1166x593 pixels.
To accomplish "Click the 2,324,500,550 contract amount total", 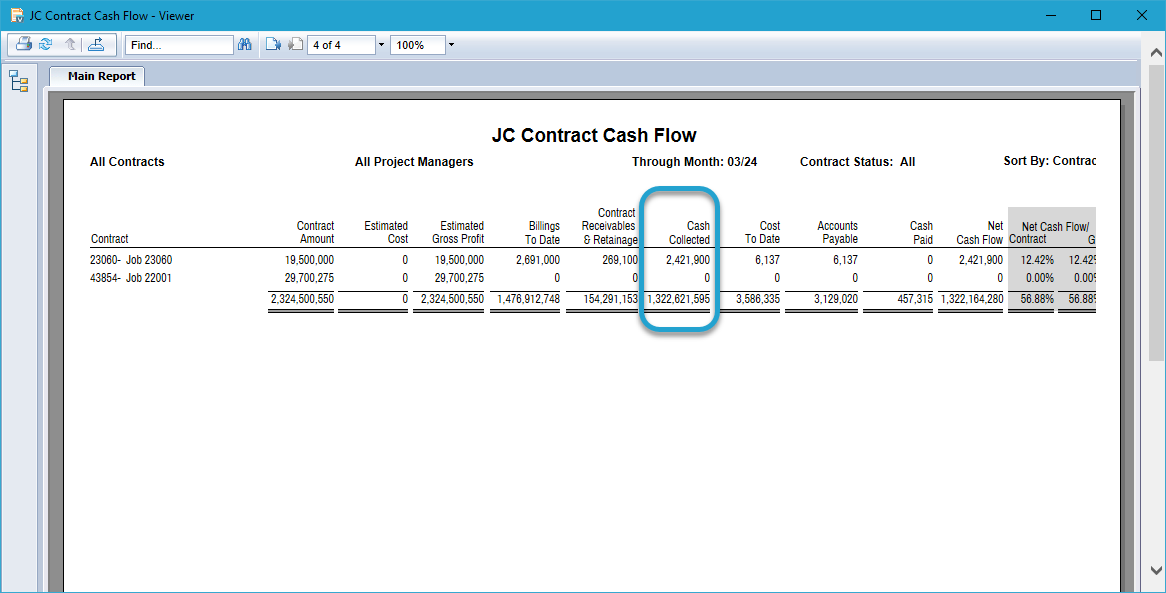I will (302, 299).
